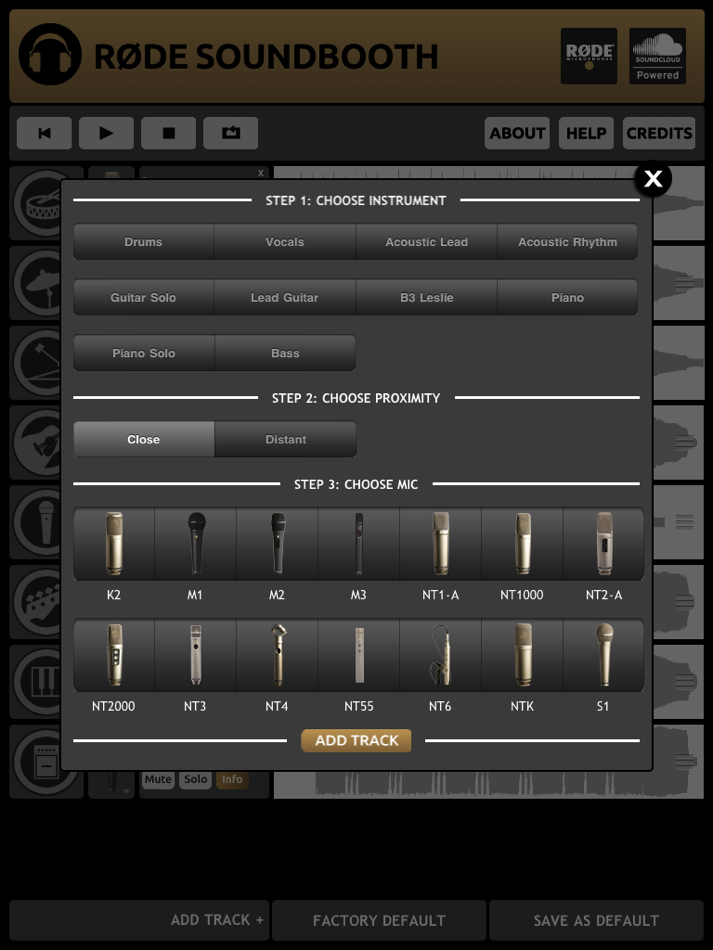Select the NTK microphone
Image resolution: width=713 pixels, height=950 pixels.
pos(523,655)
